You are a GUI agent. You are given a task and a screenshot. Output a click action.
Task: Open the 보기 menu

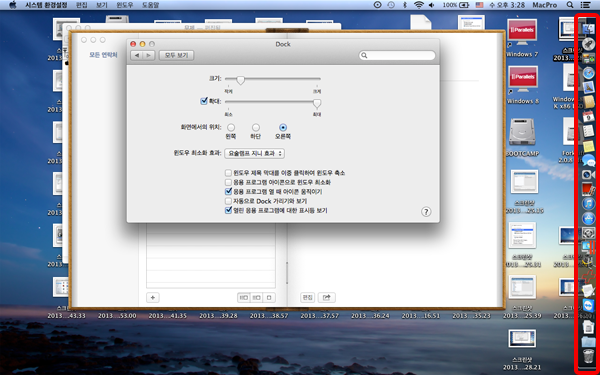102,5
